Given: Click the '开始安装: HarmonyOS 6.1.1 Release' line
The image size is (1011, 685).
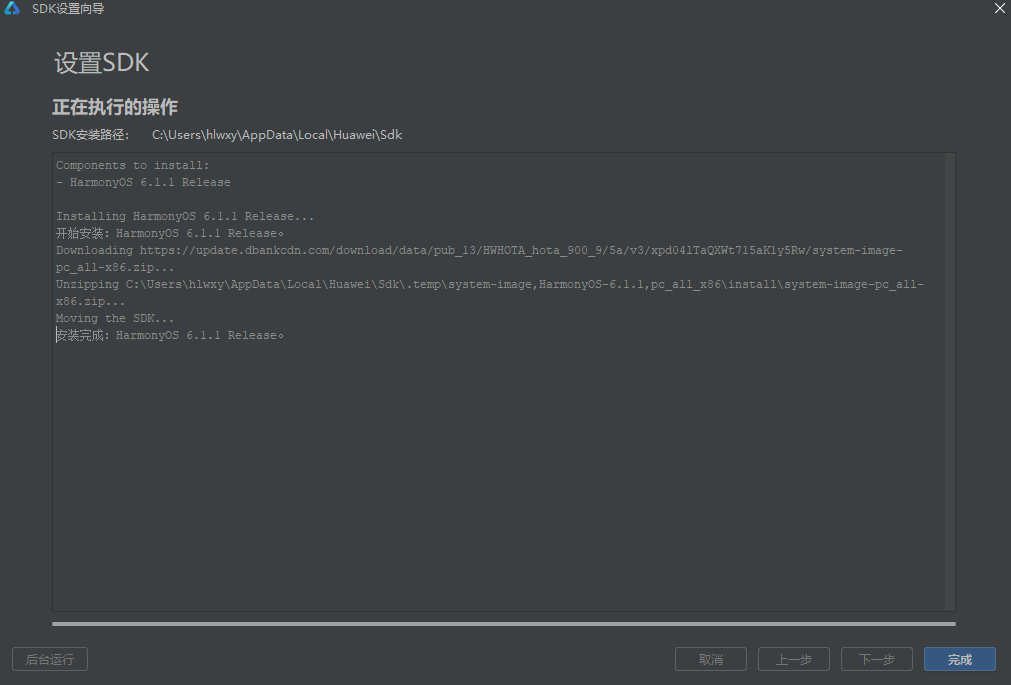Looking at the screenshot, I should [170, 233].
